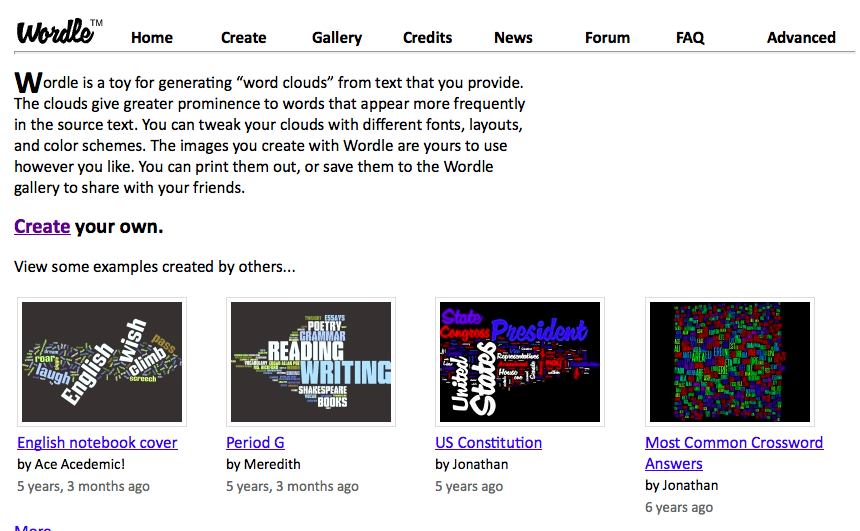Image resolution: width=860 pixels, height=531 pixels.
Task: Click the purple 'Create' your own link
Action: 42,227
